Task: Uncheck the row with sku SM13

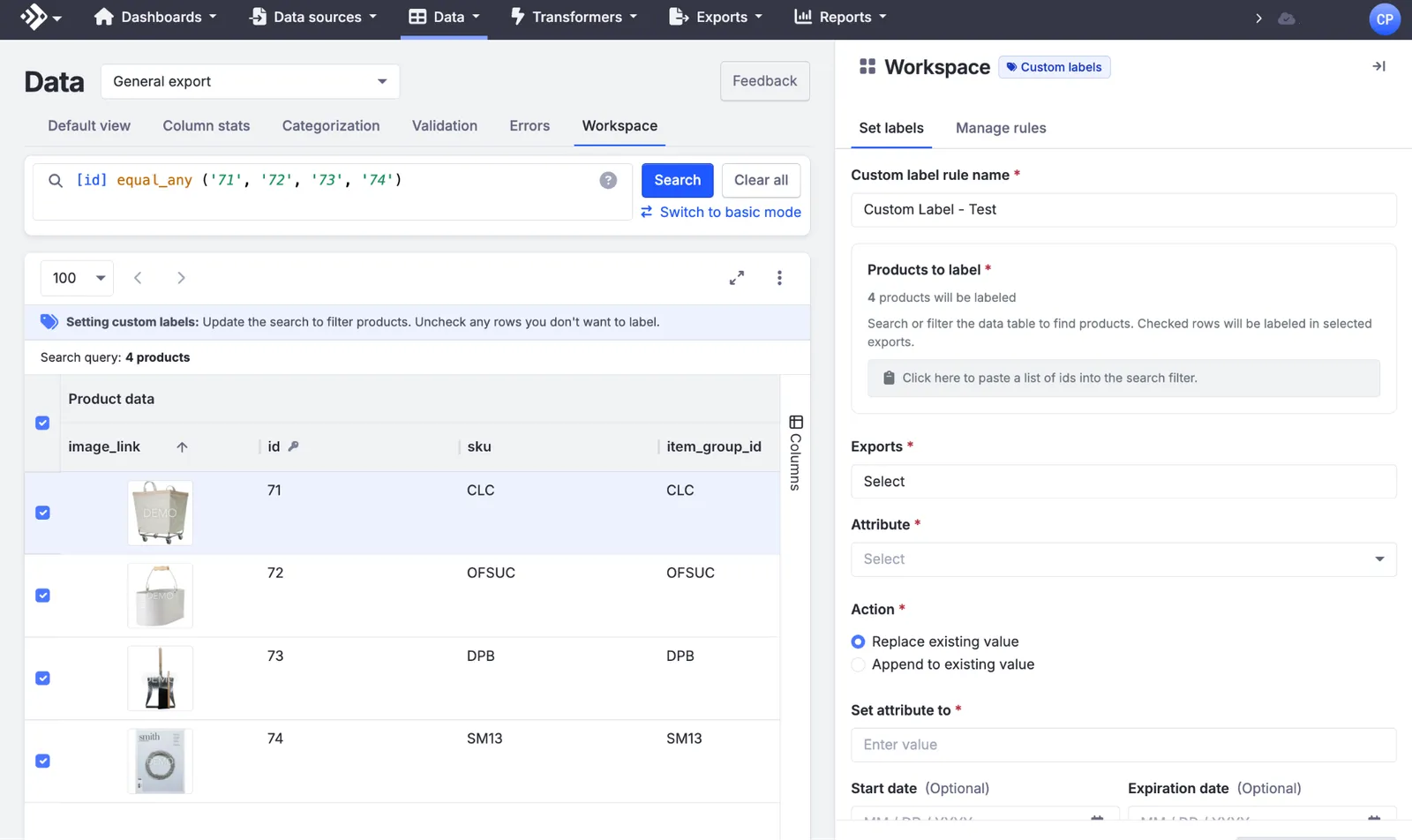Action: (42, 761)
